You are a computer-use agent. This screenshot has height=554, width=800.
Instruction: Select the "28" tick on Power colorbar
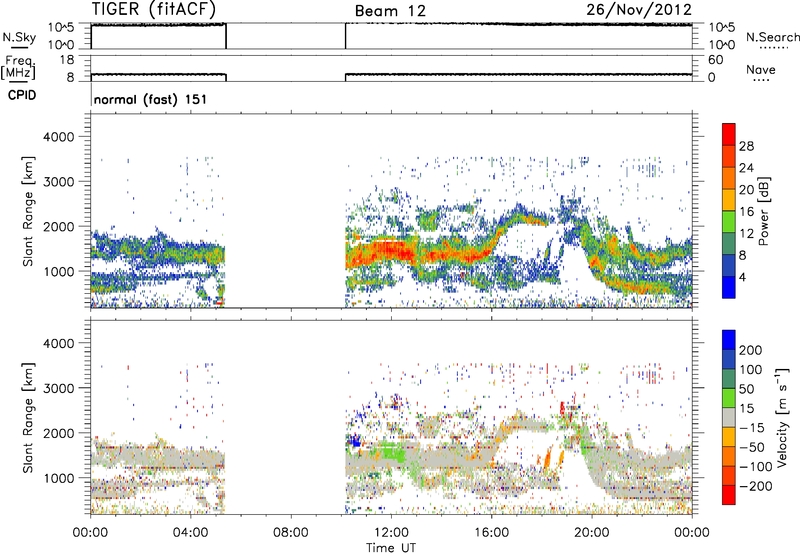pos(746,146)
